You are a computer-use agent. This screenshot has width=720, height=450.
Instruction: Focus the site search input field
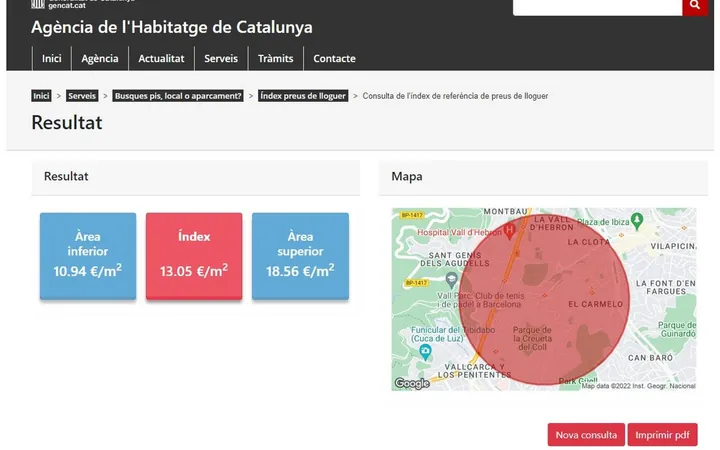click(x=597, y=7)
